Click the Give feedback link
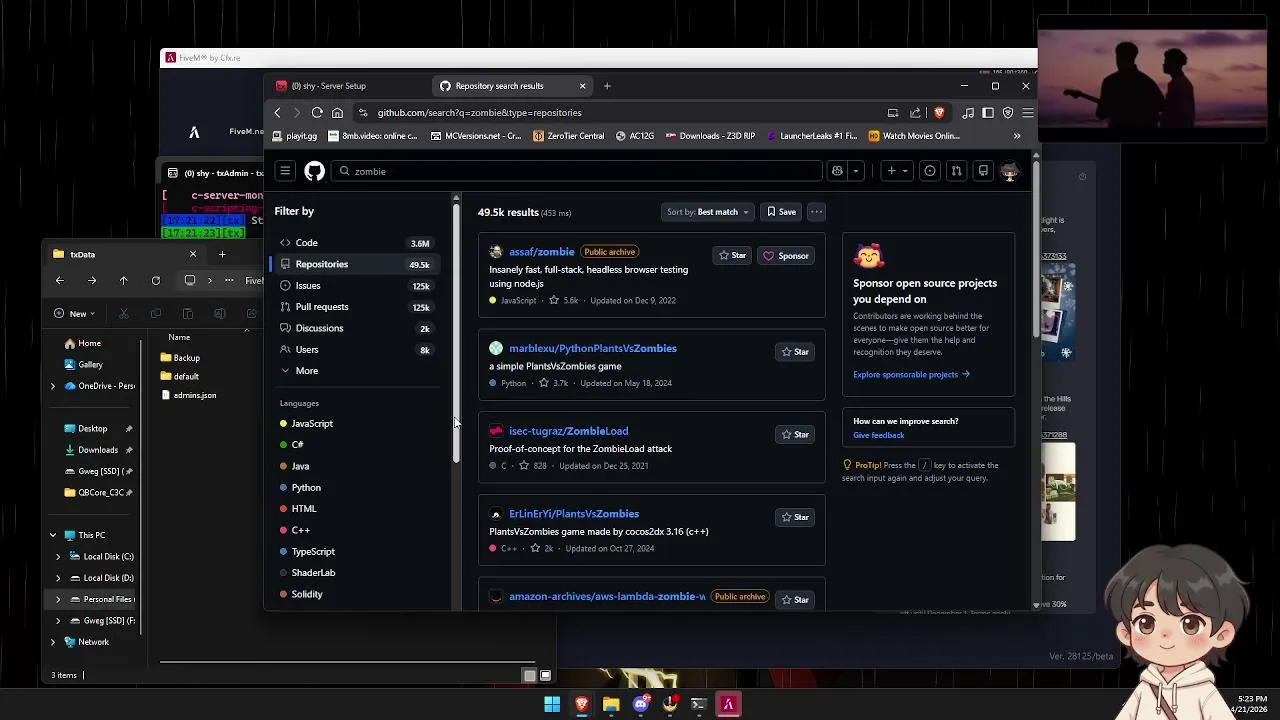The height and width of the screenshot is (720, 1280). click(x=878, y=435)
